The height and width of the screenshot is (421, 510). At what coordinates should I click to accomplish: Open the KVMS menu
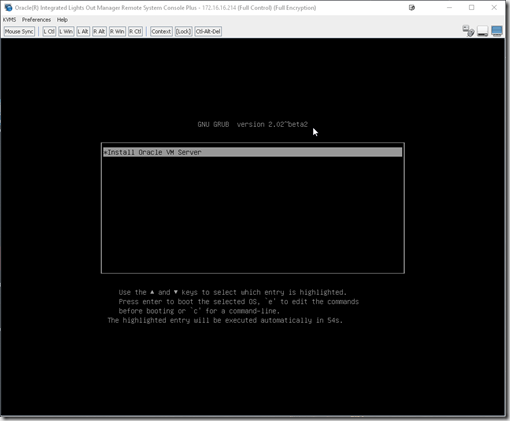point(9,20)
